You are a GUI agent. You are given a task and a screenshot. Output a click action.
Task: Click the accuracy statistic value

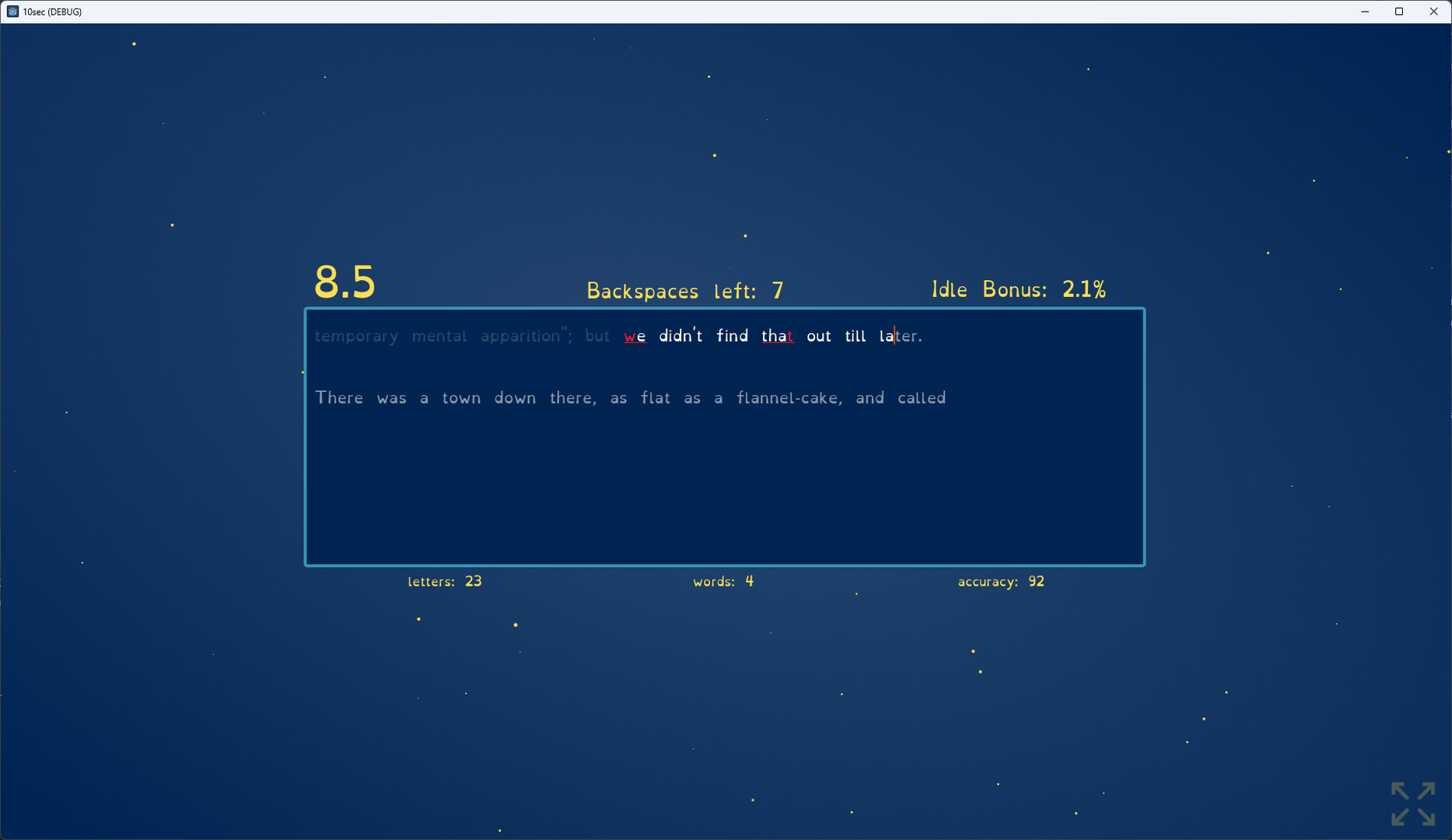1035,582
